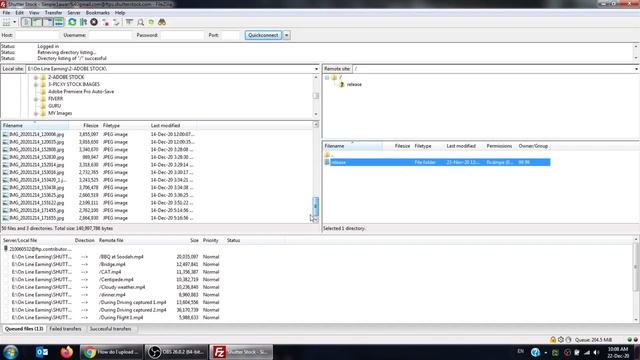Switch to Queued files tab
640x360 pixels.
coord(24,329)
